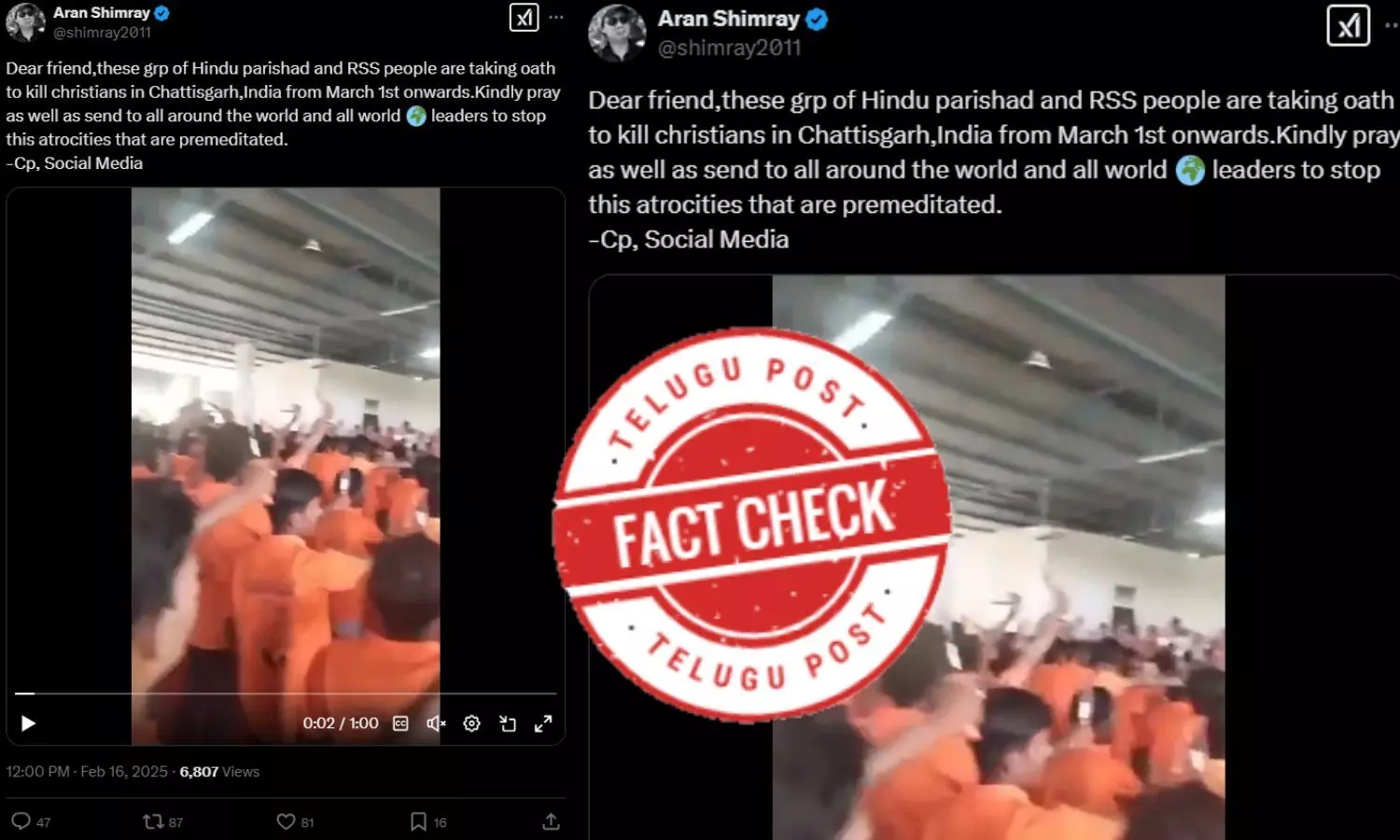Click Aran Shimray avatar in right tweet

(x=617, y=33)
